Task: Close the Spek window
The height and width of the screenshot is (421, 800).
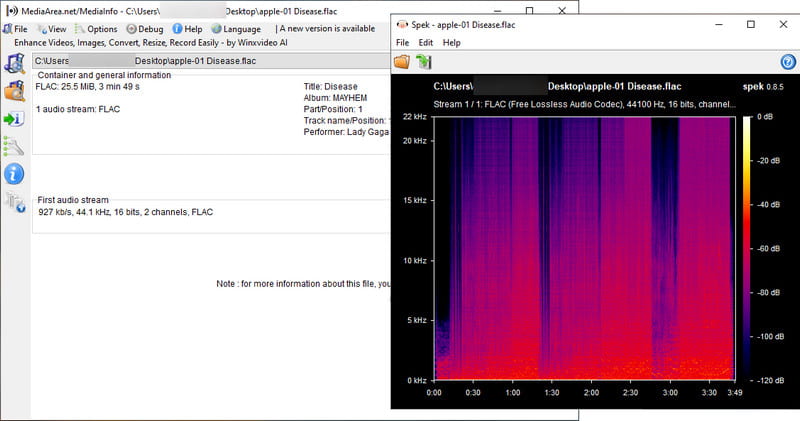Action: [x=783, y=24]
